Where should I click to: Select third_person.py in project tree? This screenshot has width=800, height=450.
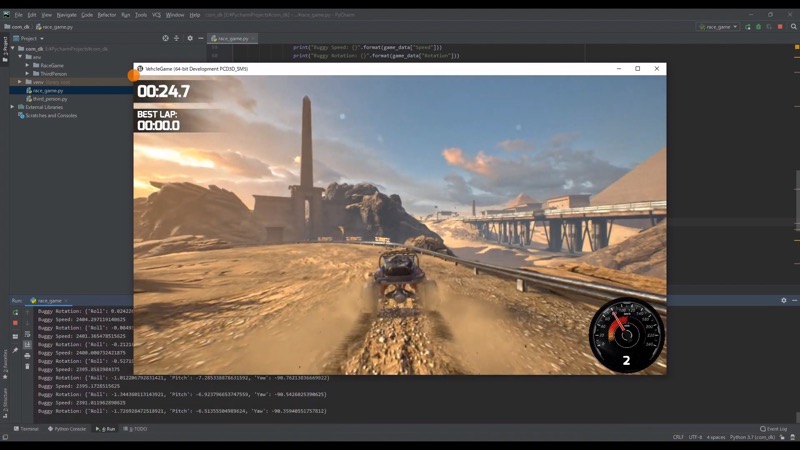49,99
